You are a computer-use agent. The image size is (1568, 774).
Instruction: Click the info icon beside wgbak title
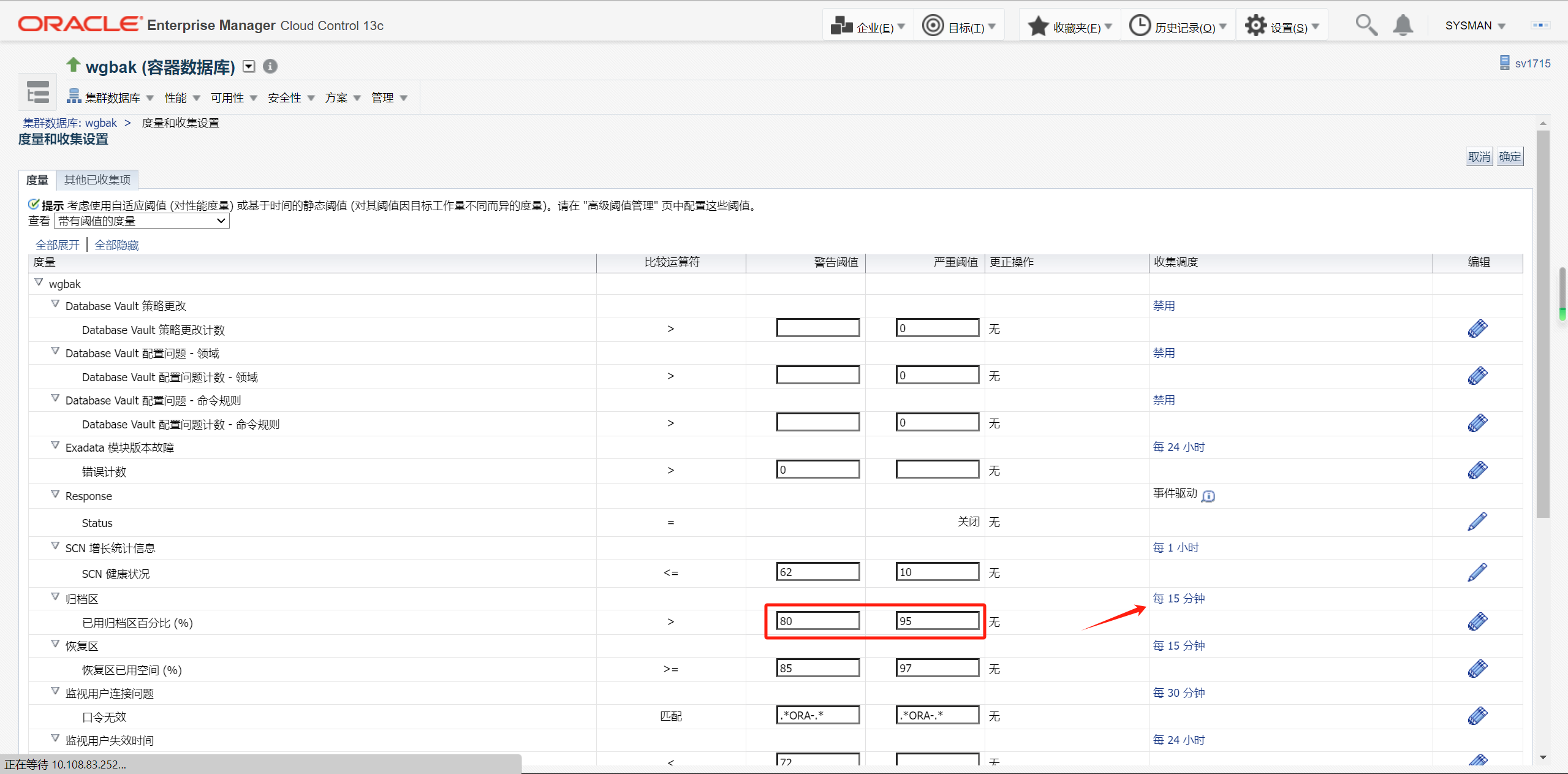(270, 66)
